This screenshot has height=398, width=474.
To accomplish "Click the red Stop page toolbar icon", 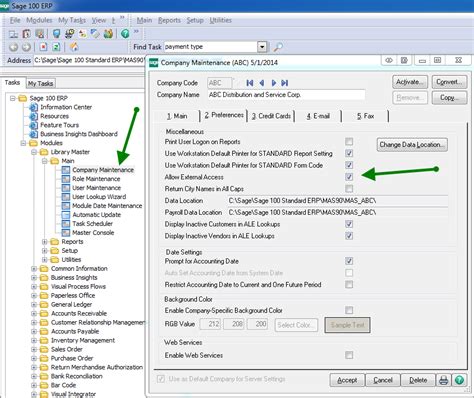I will (43, 47).
